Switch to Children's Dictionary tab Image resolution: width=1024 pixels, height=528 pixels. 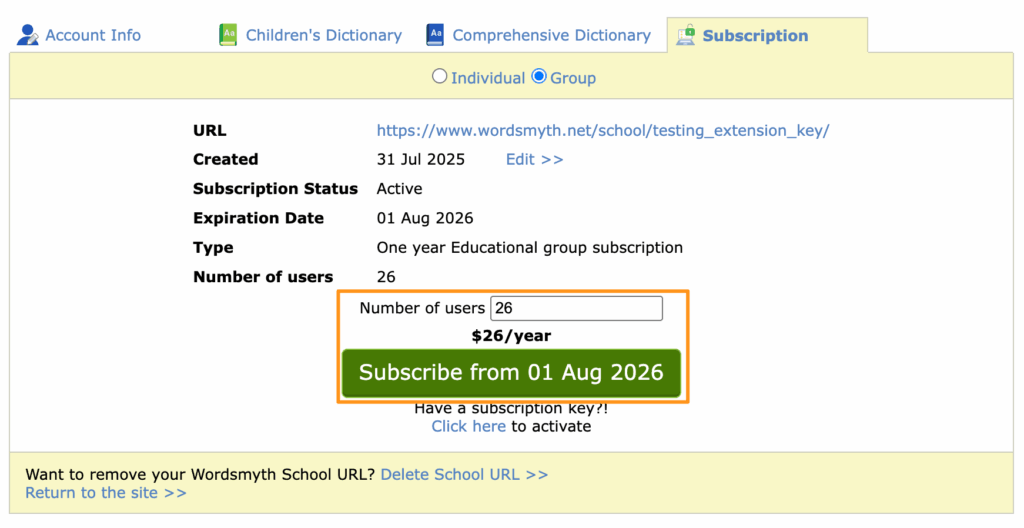point(323,35)
